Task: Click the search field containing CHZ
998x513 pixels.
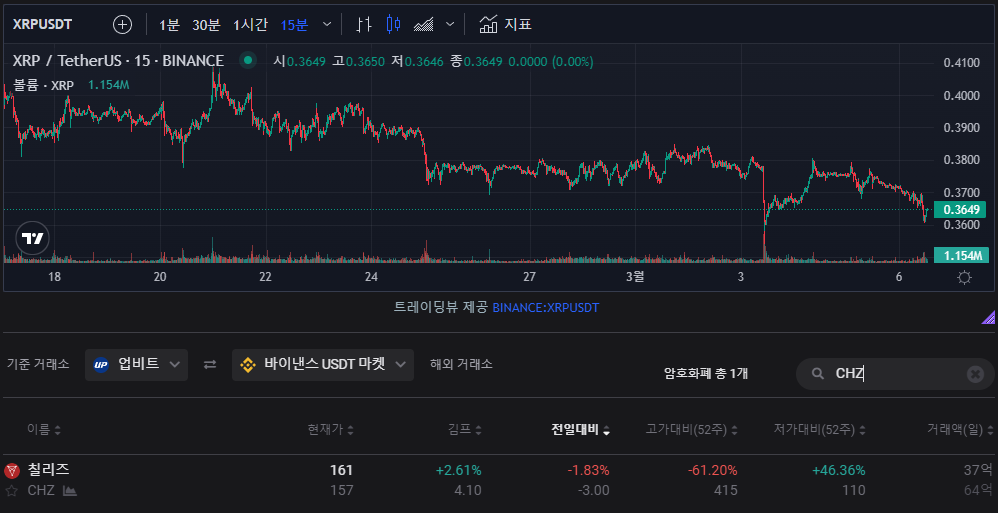Action: pyautogui.click(x=895, y=374)
